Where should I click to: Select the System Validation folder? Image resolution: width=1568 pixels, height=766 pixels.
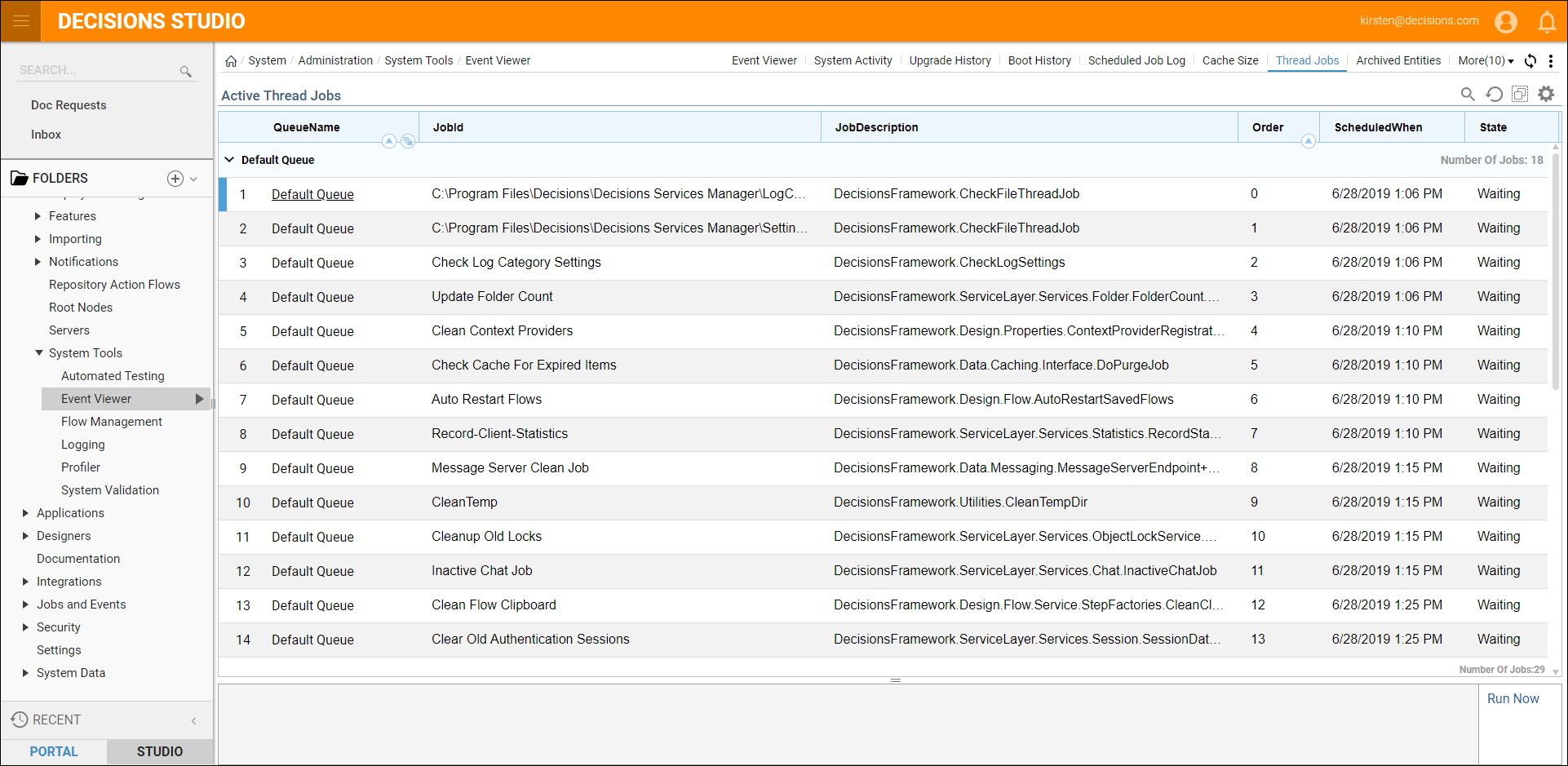[110, 490]
